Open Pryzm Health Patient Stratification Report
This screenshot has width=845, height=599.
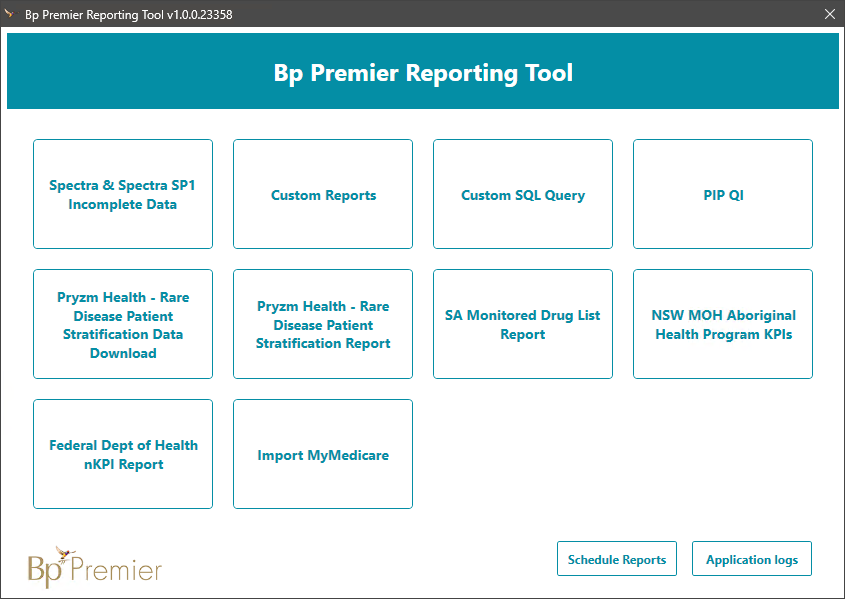pyautogui.click(x=323, y=324)
